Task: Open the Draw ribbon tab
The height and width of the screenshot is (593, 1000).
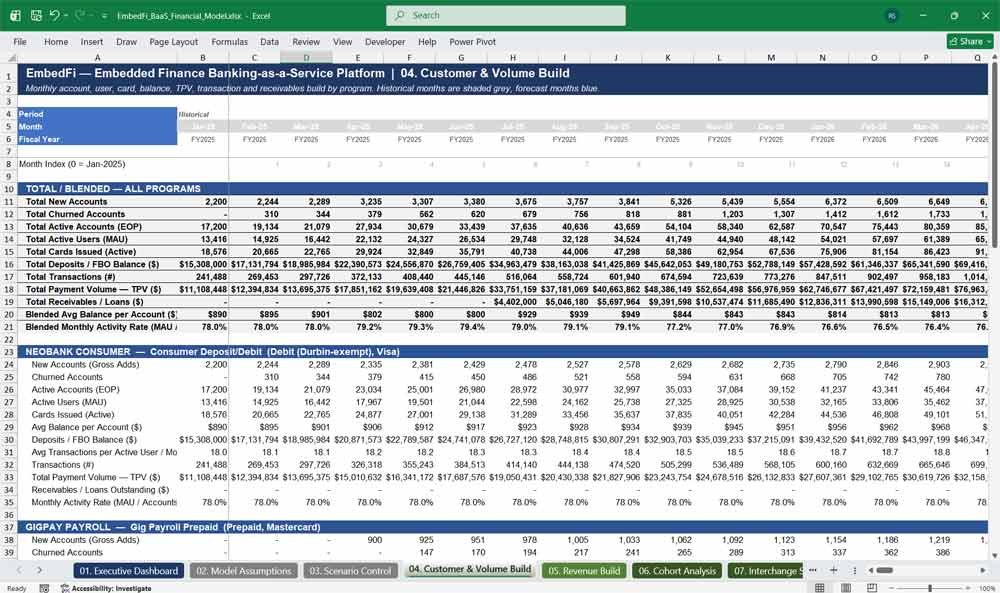Action: point(126,41)
